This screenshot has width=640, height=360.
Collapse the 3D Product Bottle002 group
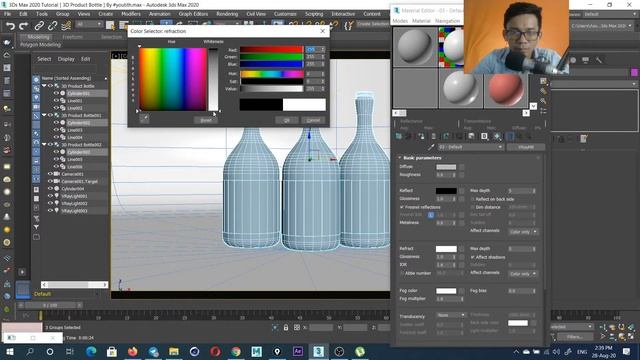pos(44,144)
